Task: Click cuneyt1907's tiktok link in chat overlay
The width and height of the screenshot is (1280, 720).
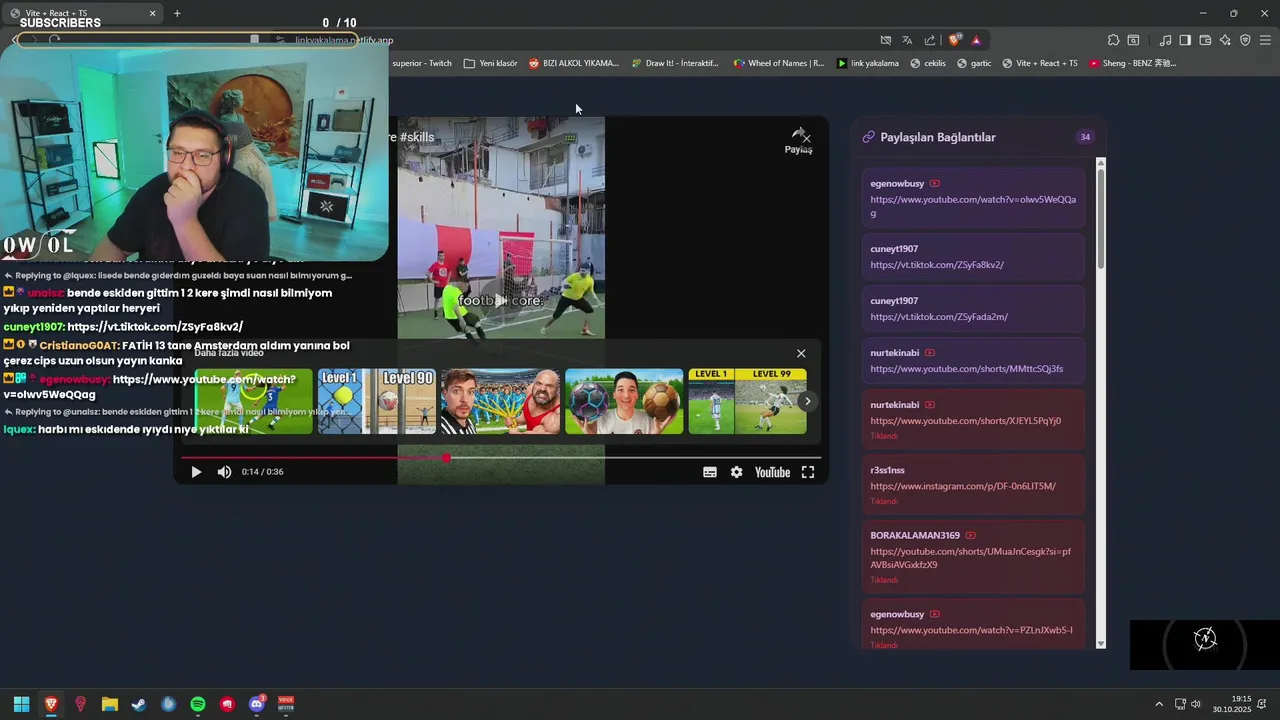Action: pos(155,327)
